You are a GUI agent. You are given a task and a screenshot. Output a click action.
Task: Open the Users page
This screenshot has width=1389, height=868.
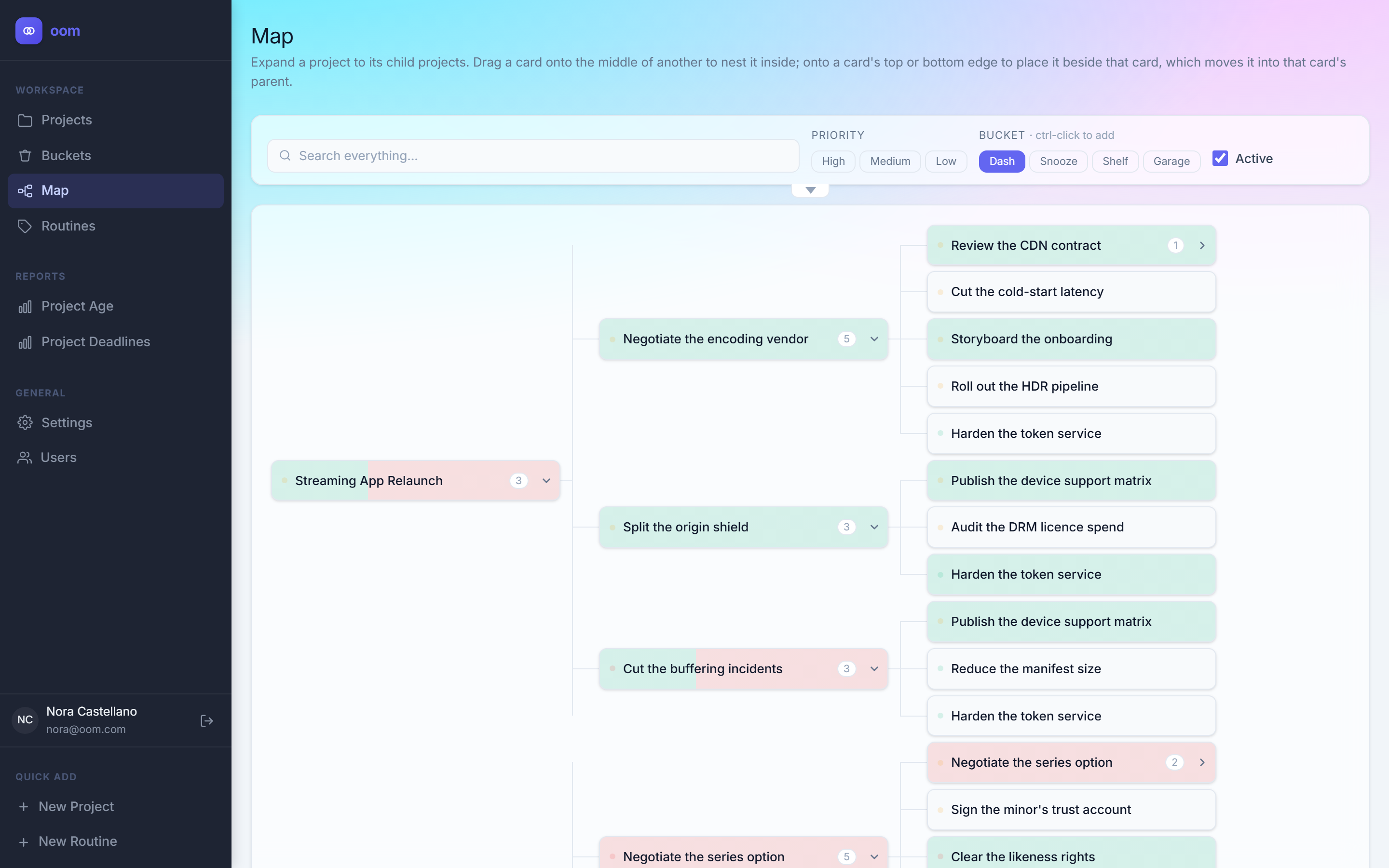point(115,458)
